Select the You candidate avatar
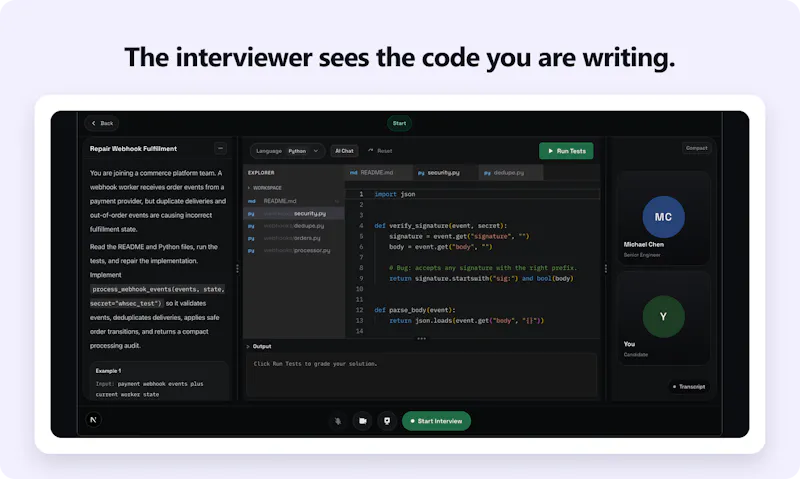Viewport: 800px width, 479px height. (x=663, y=316)
